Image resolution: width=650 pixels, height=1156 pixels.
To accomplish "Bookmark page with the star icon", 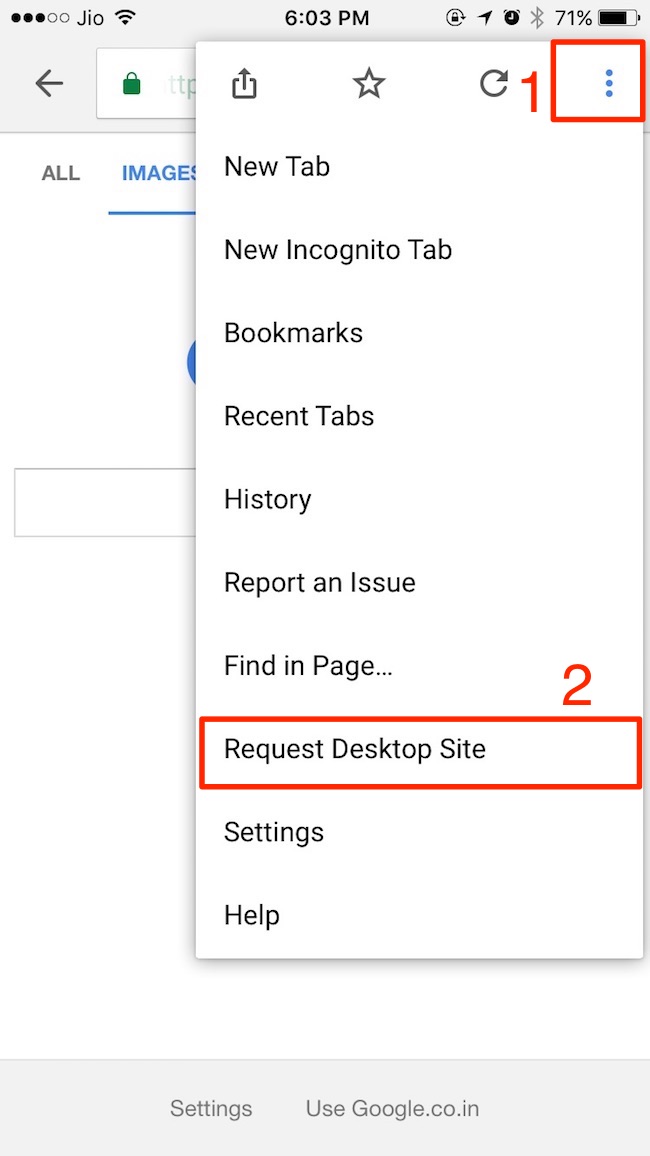I will click(369, 84).
